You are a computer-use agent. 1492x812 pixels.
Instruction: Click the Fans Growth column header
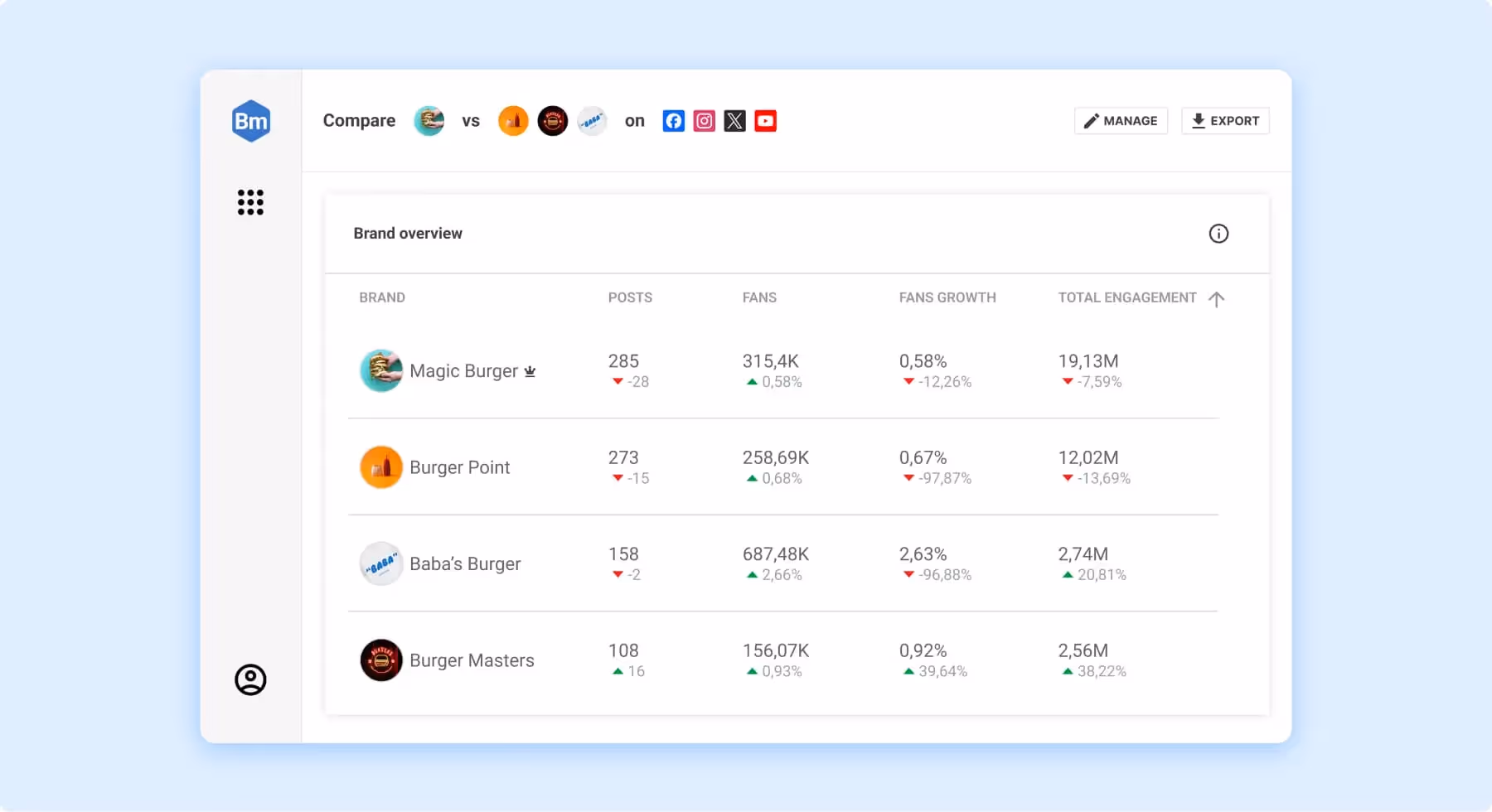point(947,297)
